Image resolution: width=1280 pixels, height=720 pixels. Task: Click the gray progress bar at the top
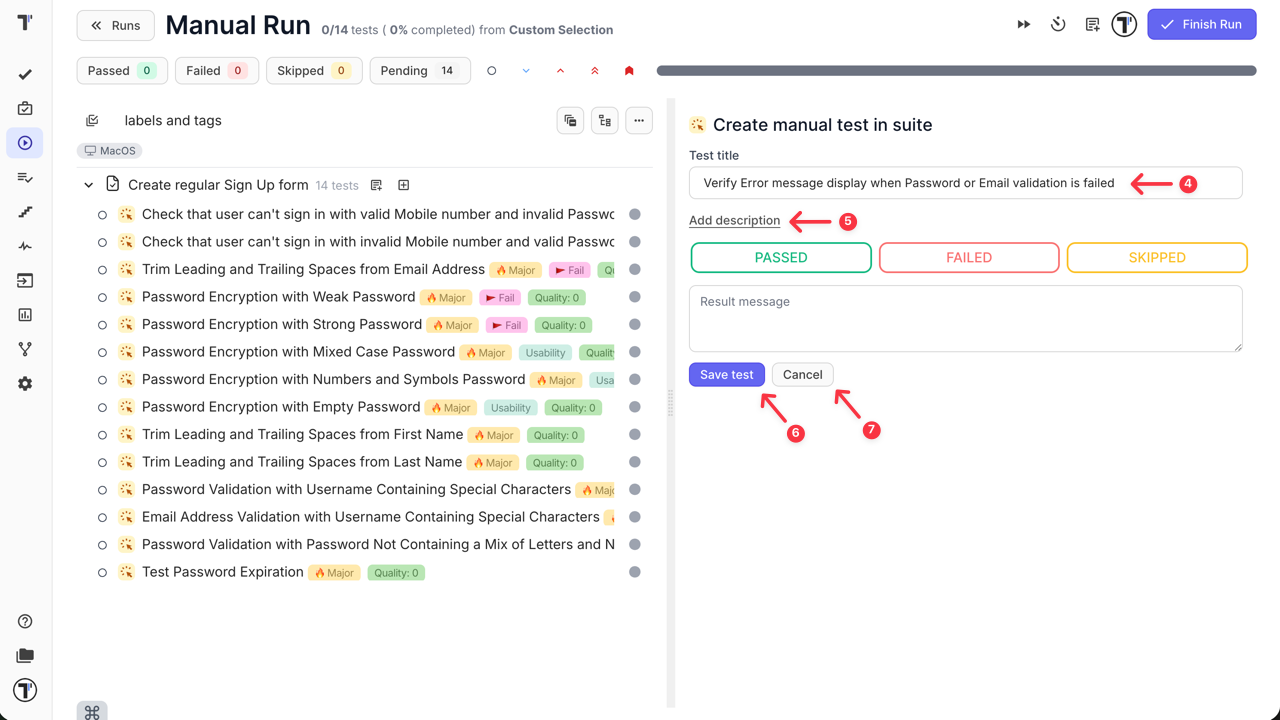[955, 70]
